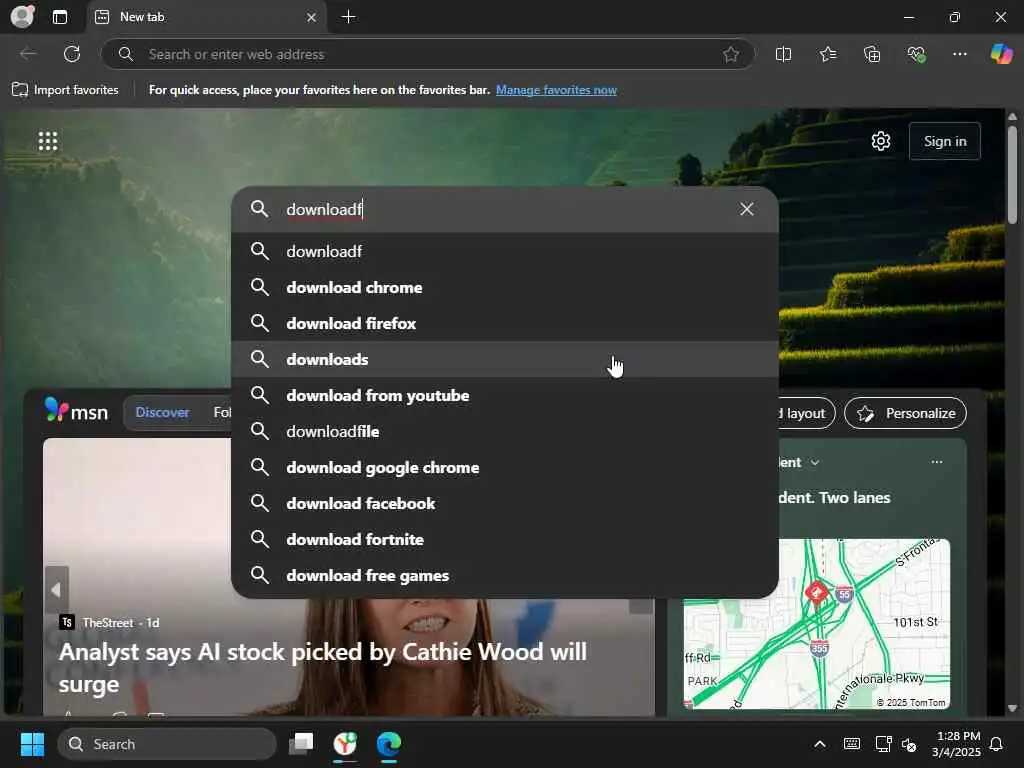Open Task View on taskbar
Screen dimensions: 1024x768
(x=301, y=744)
